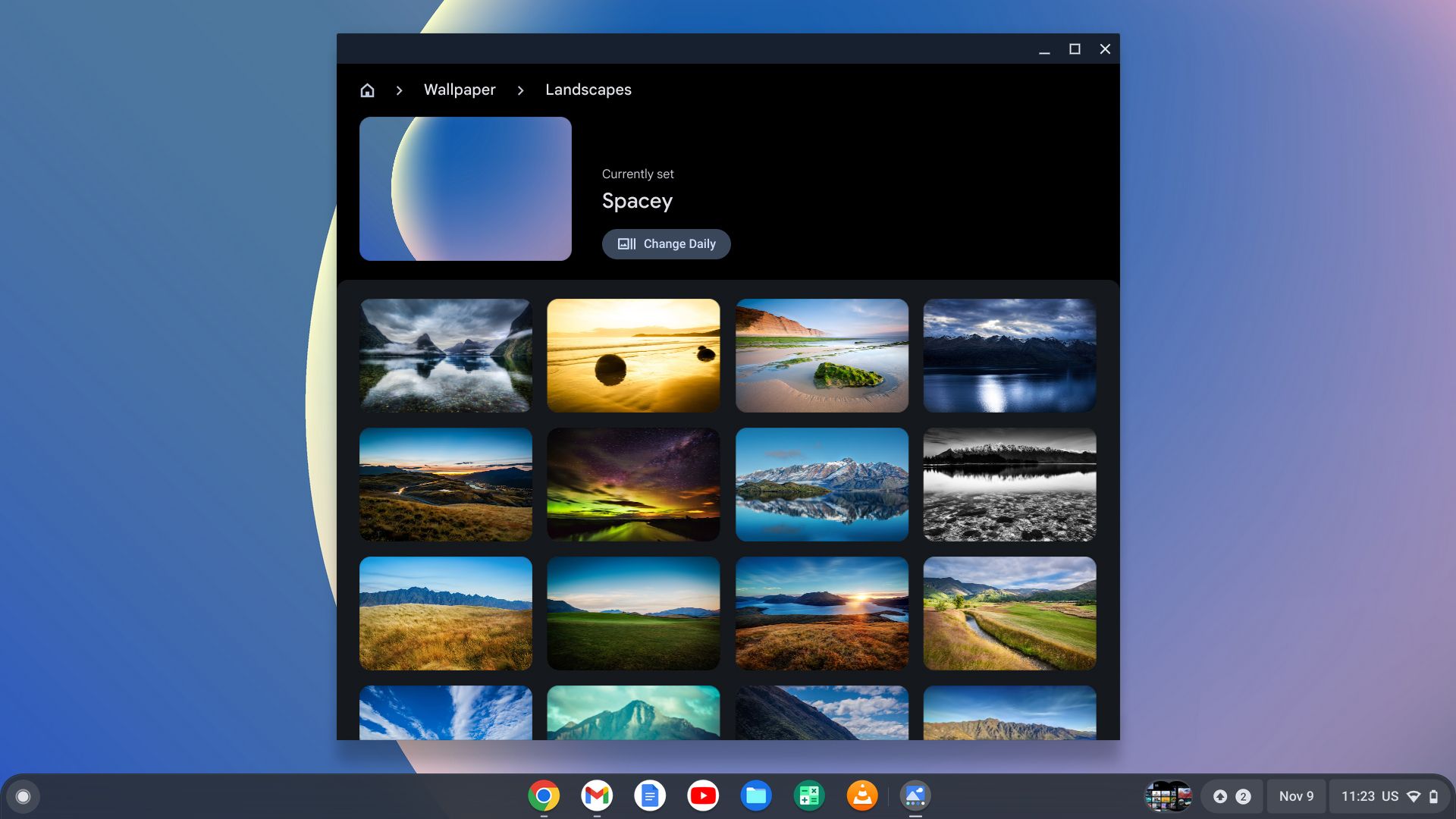This screenshot has width=1456, height=819.
Task: Go to Wallpaper in the breadcrumb
Action: click(460, 89)
